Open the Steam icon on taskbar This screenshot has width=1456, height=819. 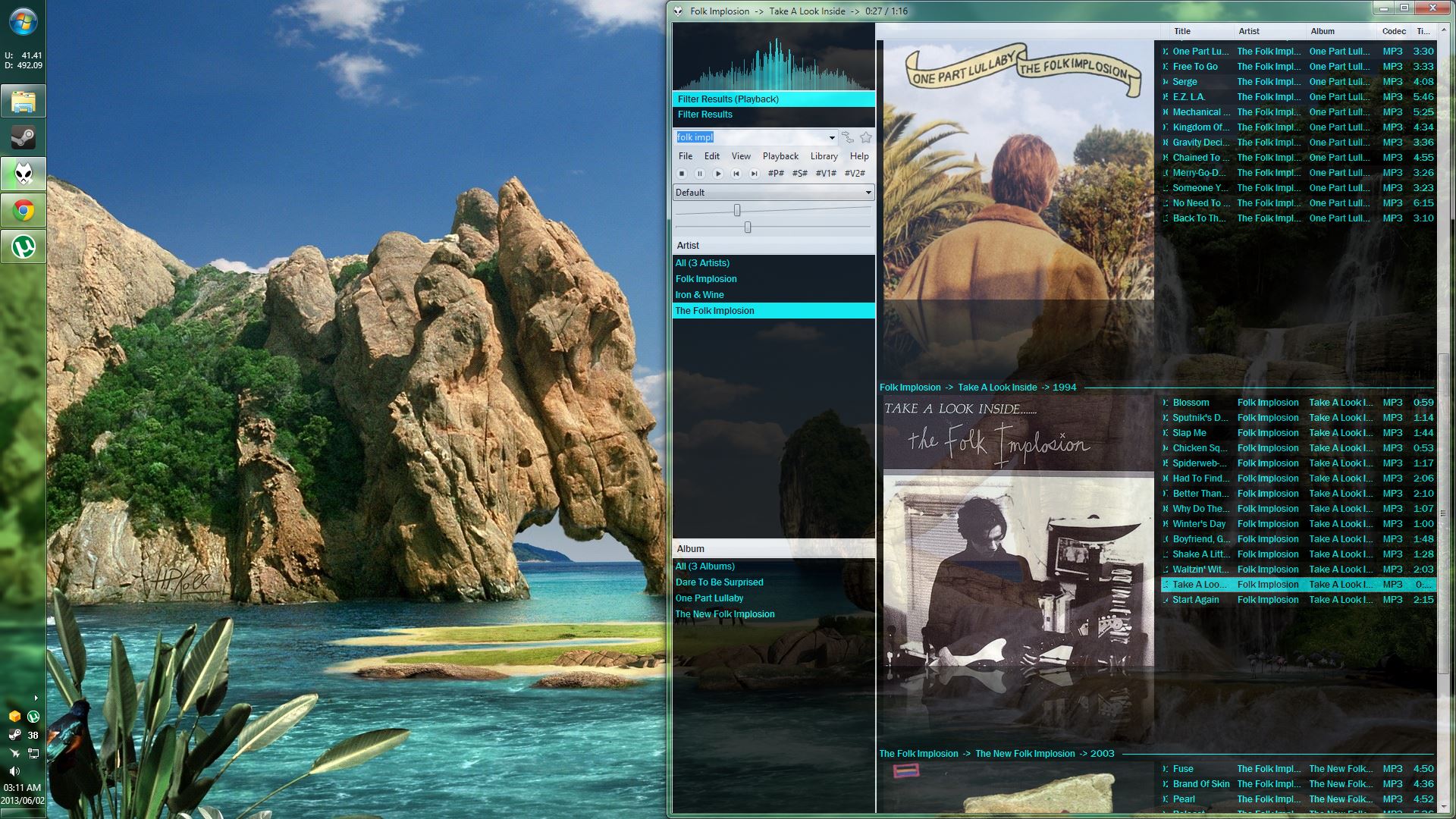(x=24, y=138)
